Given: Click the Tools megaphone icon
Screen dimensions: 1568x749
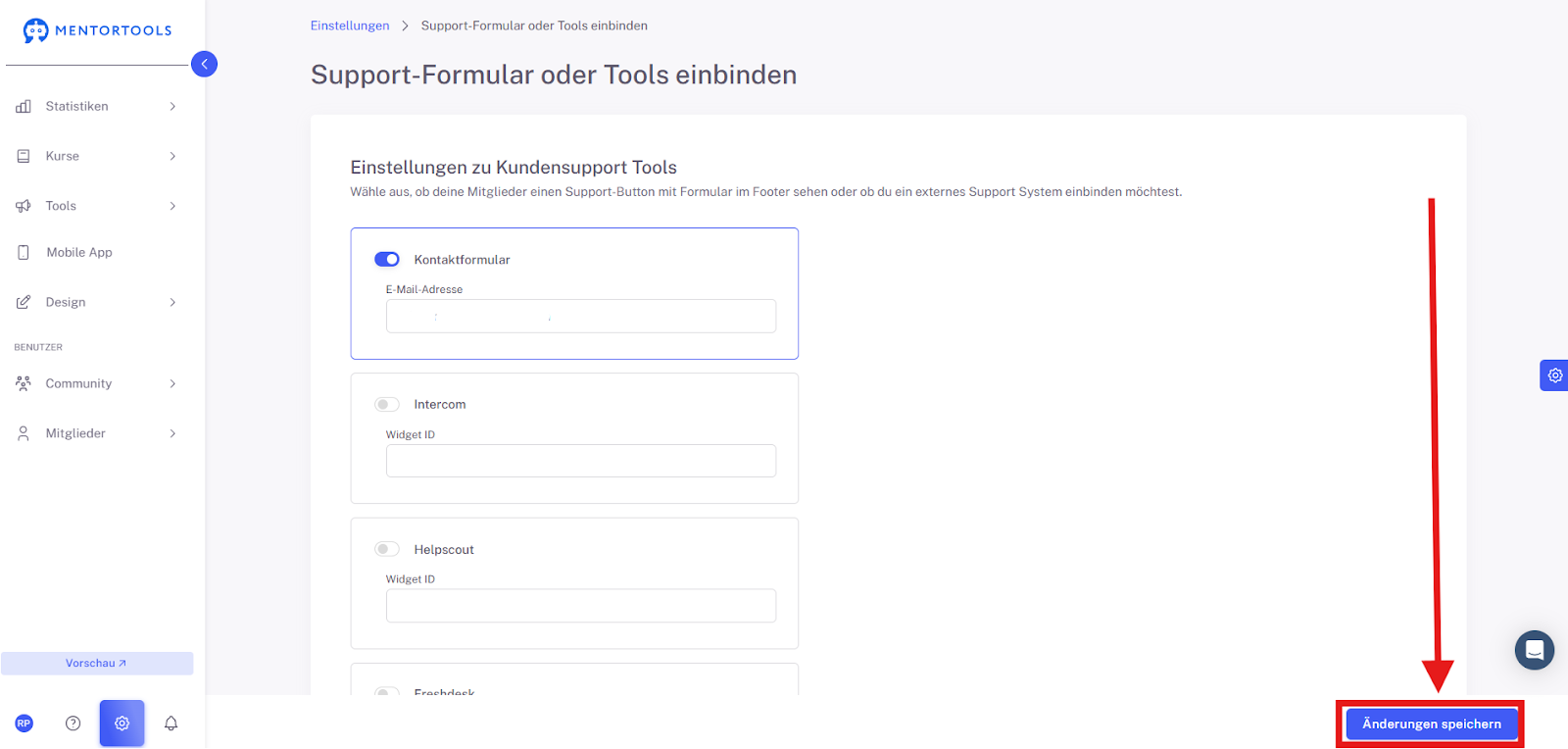Looking at the screenshot, I should click(24, 206).
